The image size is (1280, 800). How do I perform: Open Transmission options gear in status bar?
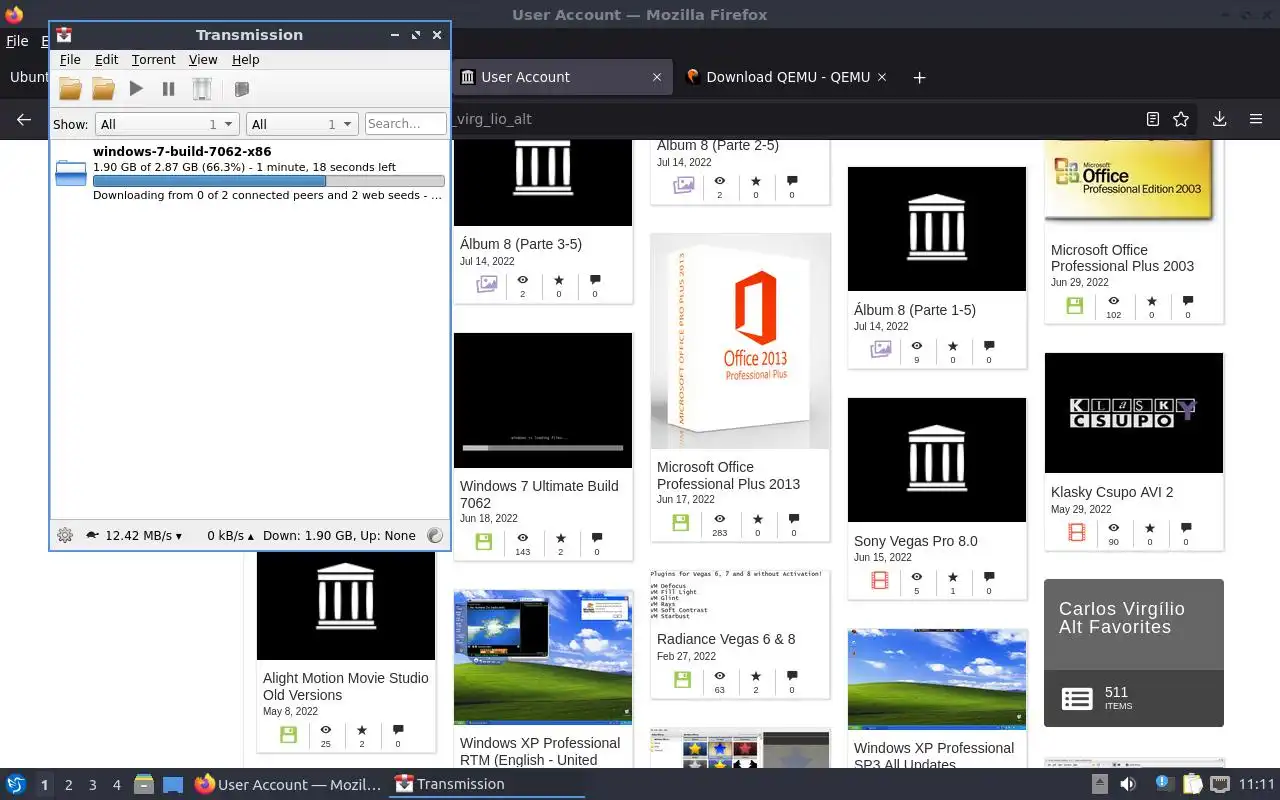(x=65, y=535)
